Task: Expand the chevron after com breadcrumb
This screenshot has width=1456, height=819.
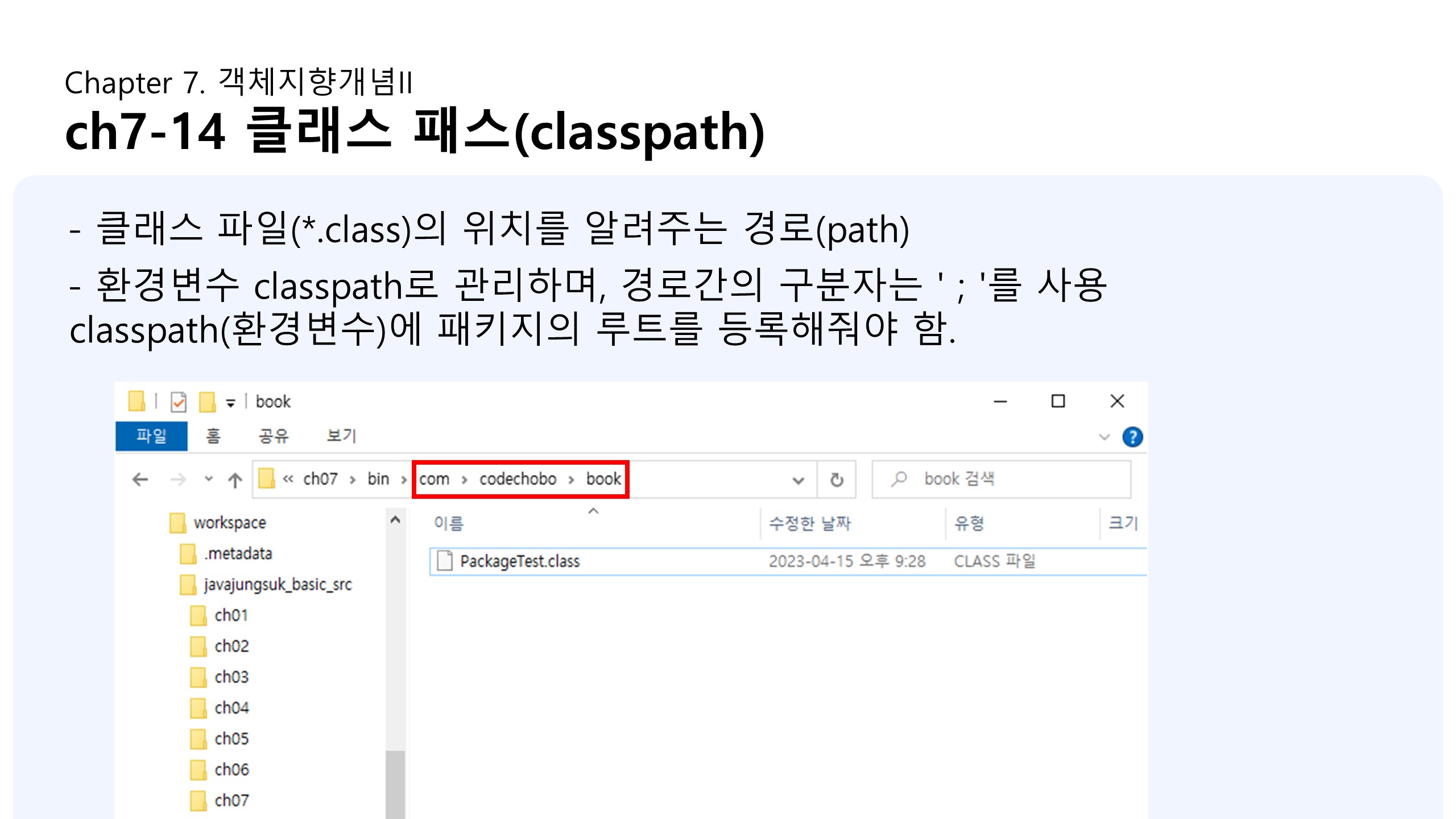Action: pos(465,480)
